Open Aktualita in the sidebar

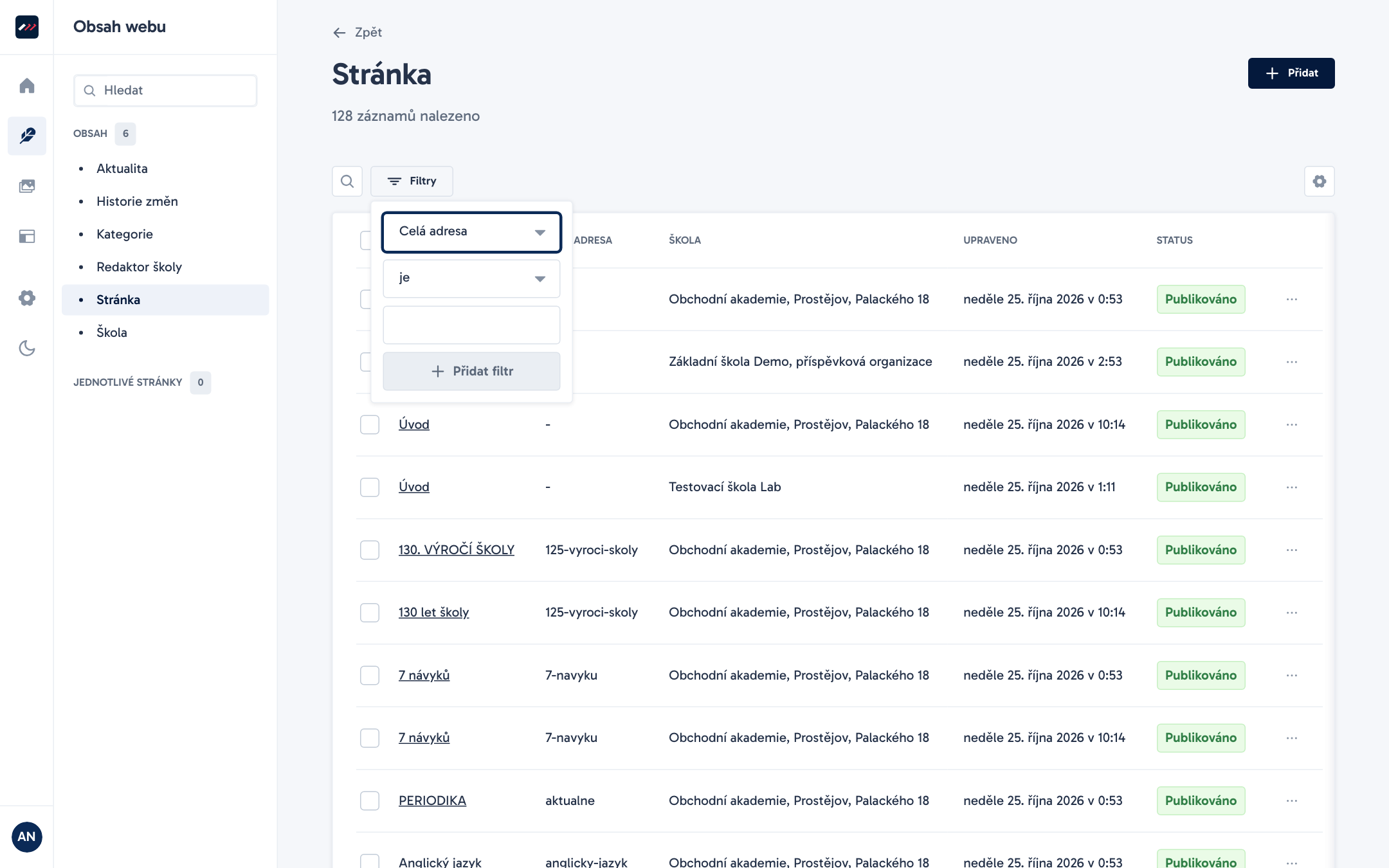(122, 168)
